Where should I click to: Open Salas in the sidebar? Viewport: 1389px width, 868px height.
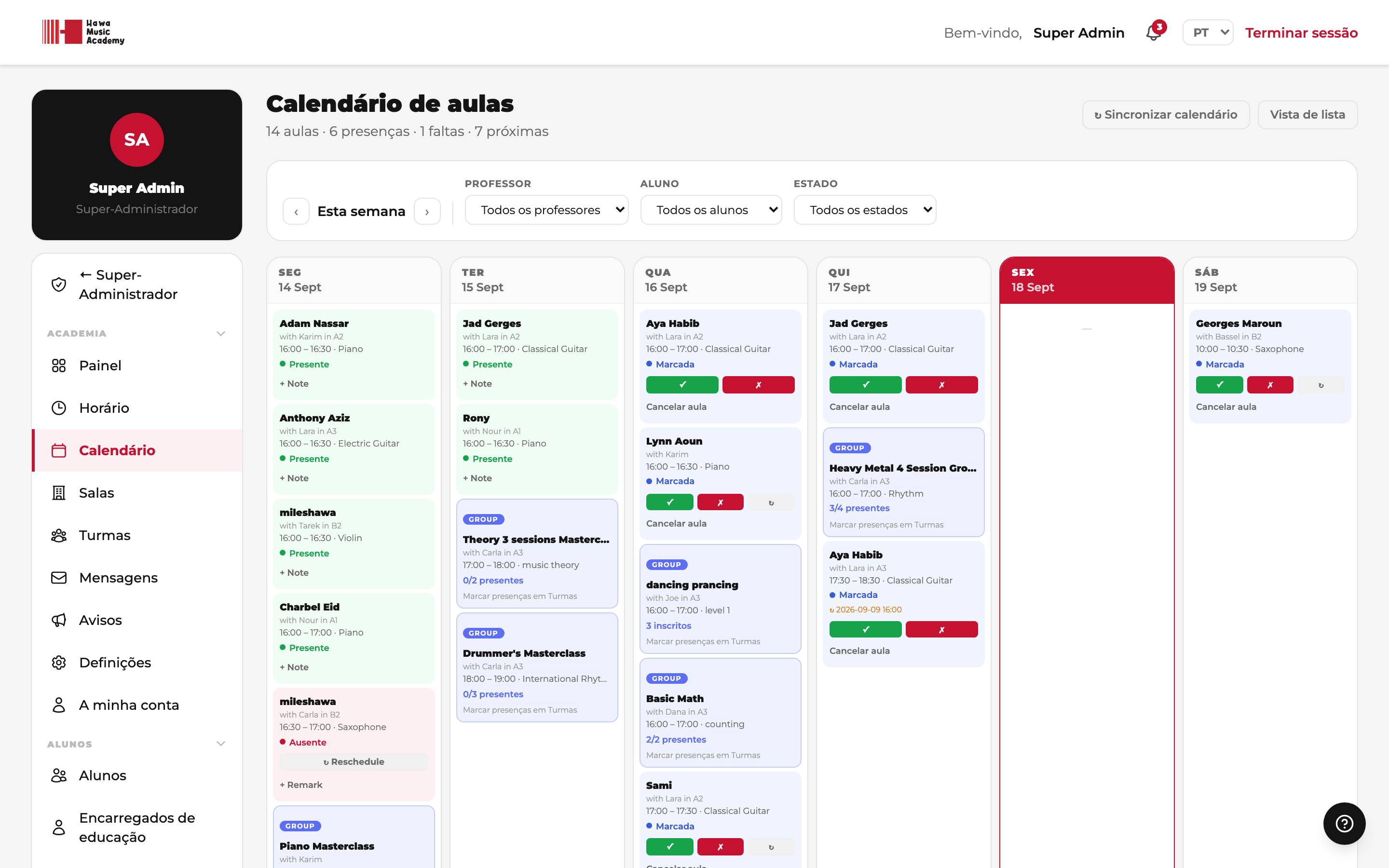(x=136, y=493)
